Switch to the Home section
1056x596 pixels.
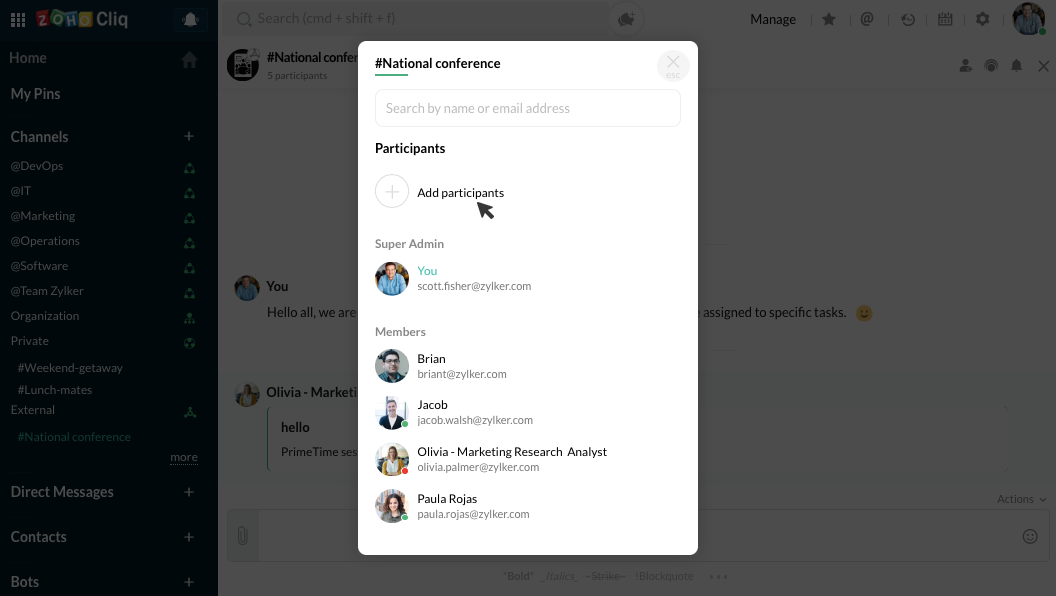click(27, 58)
